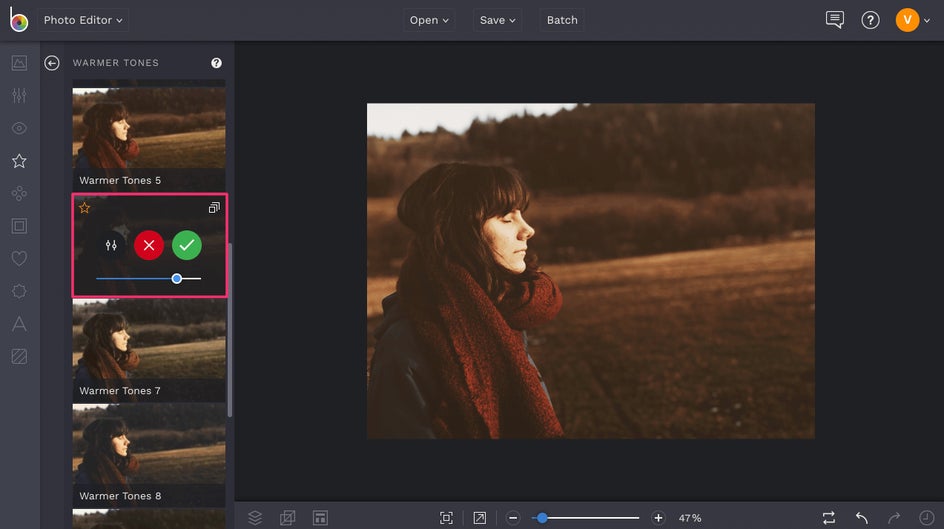Expand the Photo Editor dropdown

(84, 20)
